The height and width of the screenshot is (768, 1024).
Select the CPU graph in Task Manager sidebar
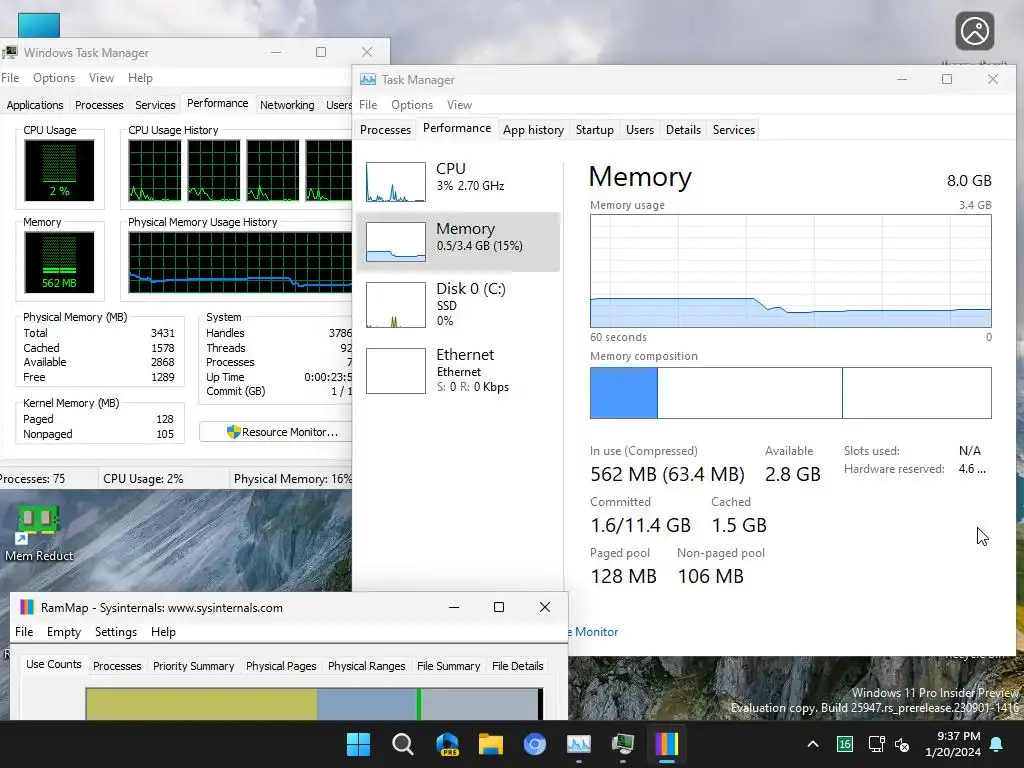tap(396, 182)
